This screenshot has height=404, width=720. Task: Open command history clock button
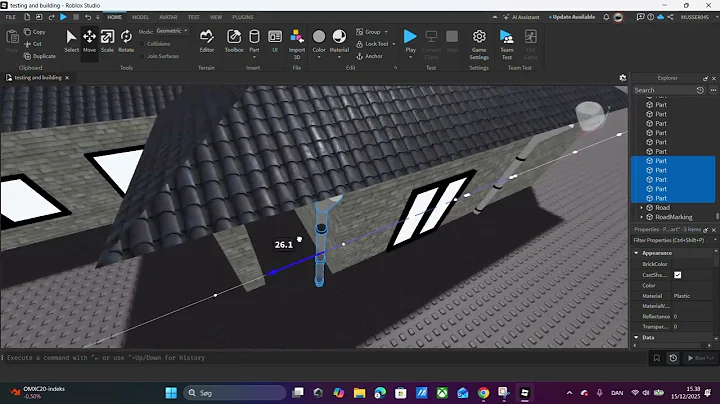pyautogui.click(x=673, y=358)
